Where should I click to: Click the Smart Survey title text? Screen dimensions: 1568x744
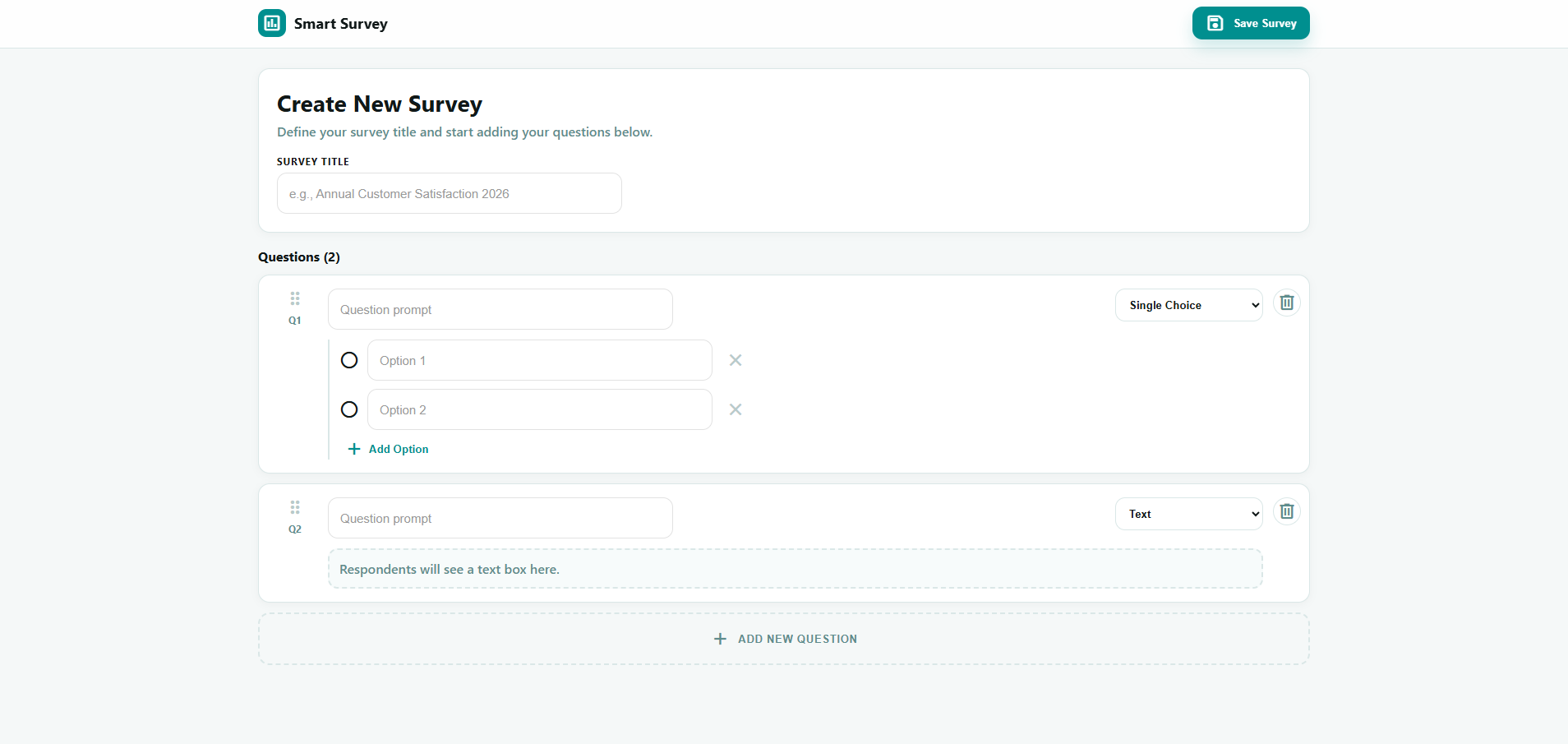tap(340, 24)
